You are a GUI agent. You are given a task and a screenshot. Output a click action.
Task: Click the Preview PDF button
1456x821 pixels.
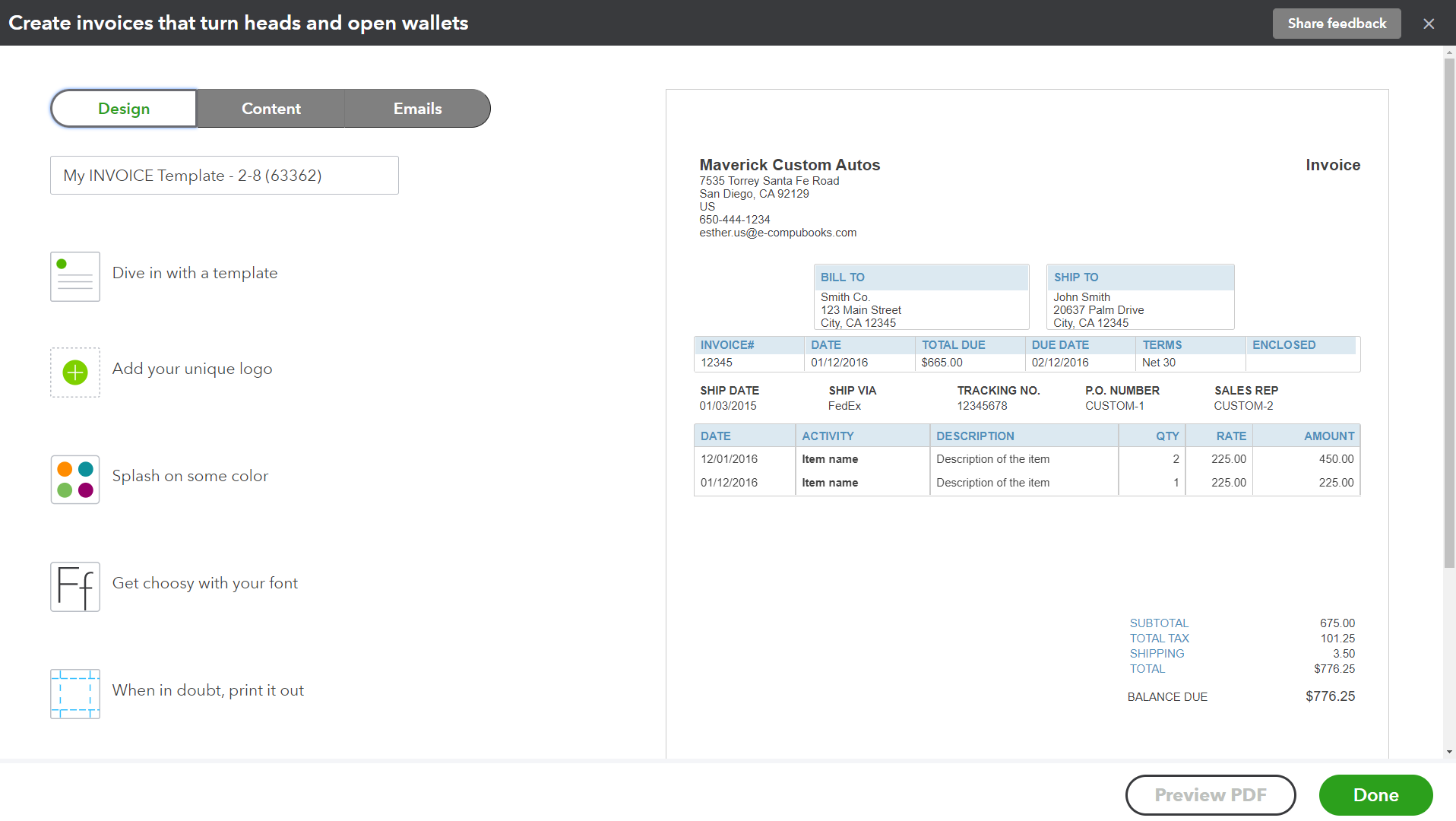coord(1211,794)
